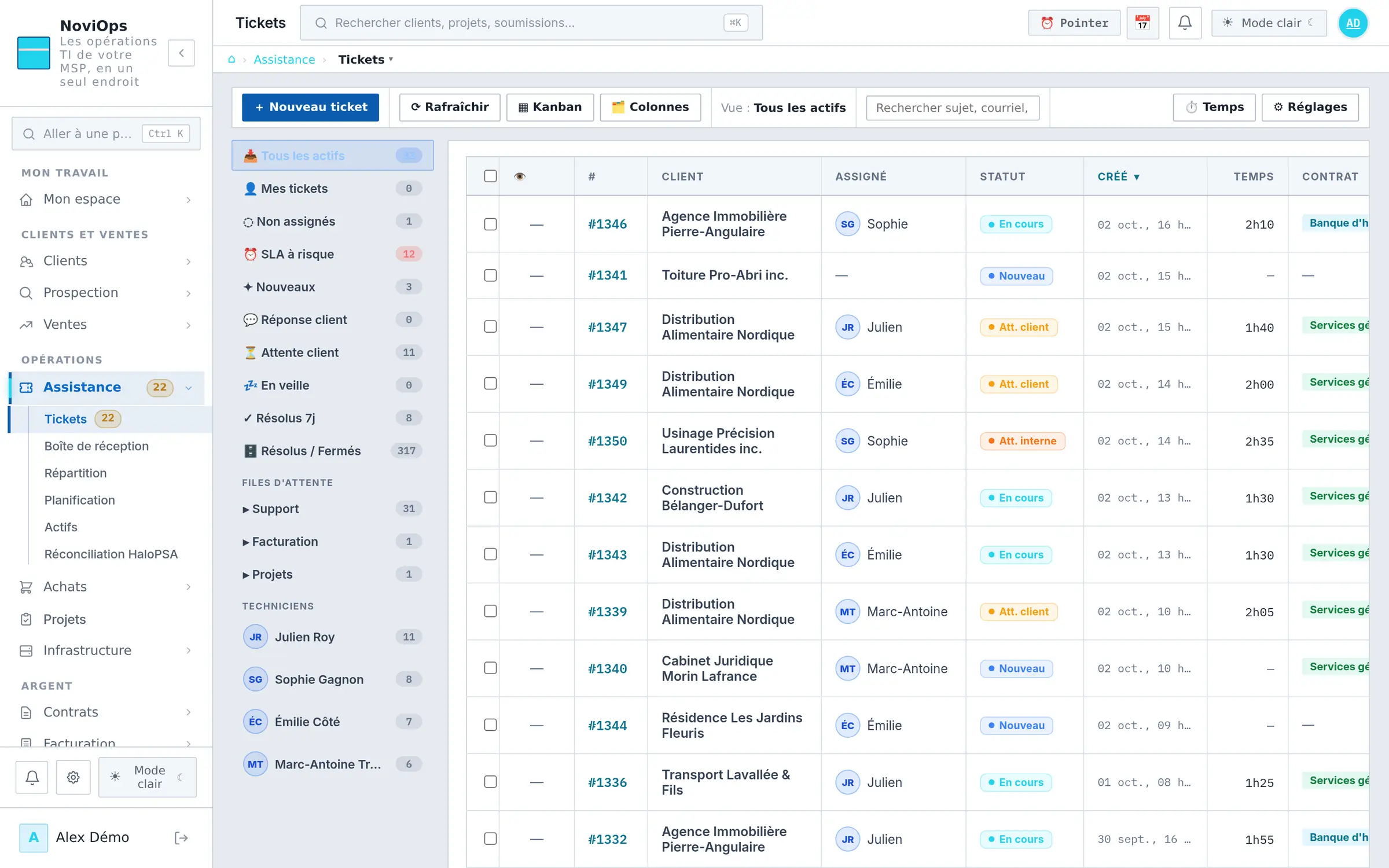Toggle Mode clair theme switch in top bar

[x=1269, y=23]
